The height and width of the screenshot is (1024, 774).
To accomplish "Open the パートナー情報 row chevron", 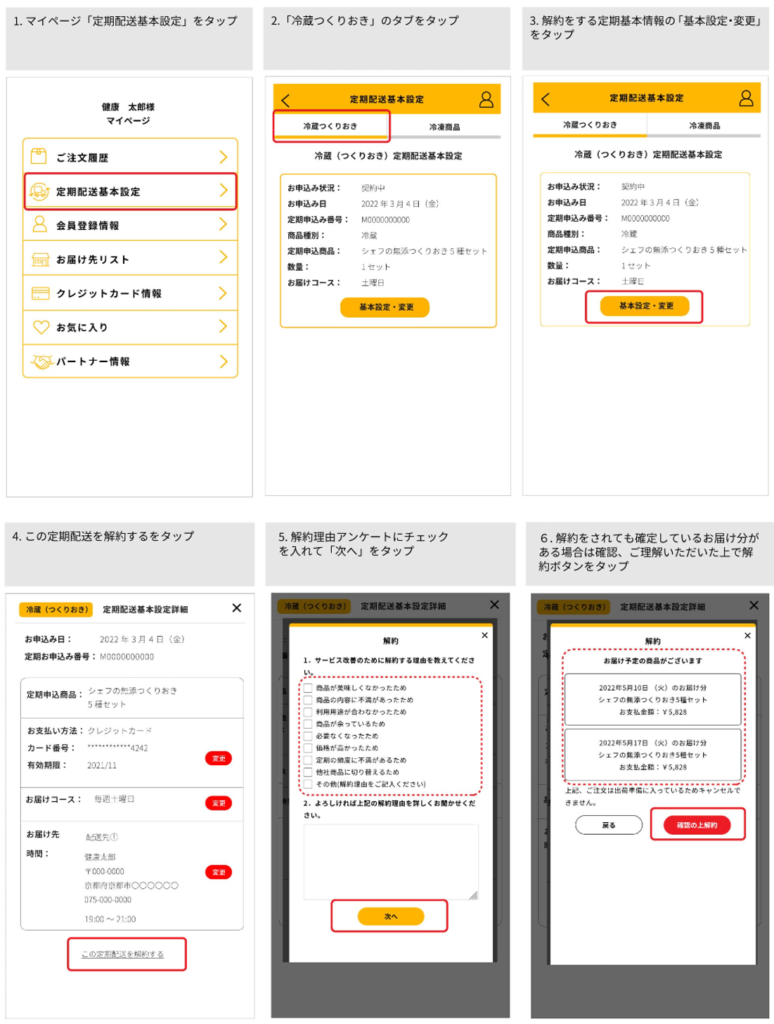I will [223, 361].
